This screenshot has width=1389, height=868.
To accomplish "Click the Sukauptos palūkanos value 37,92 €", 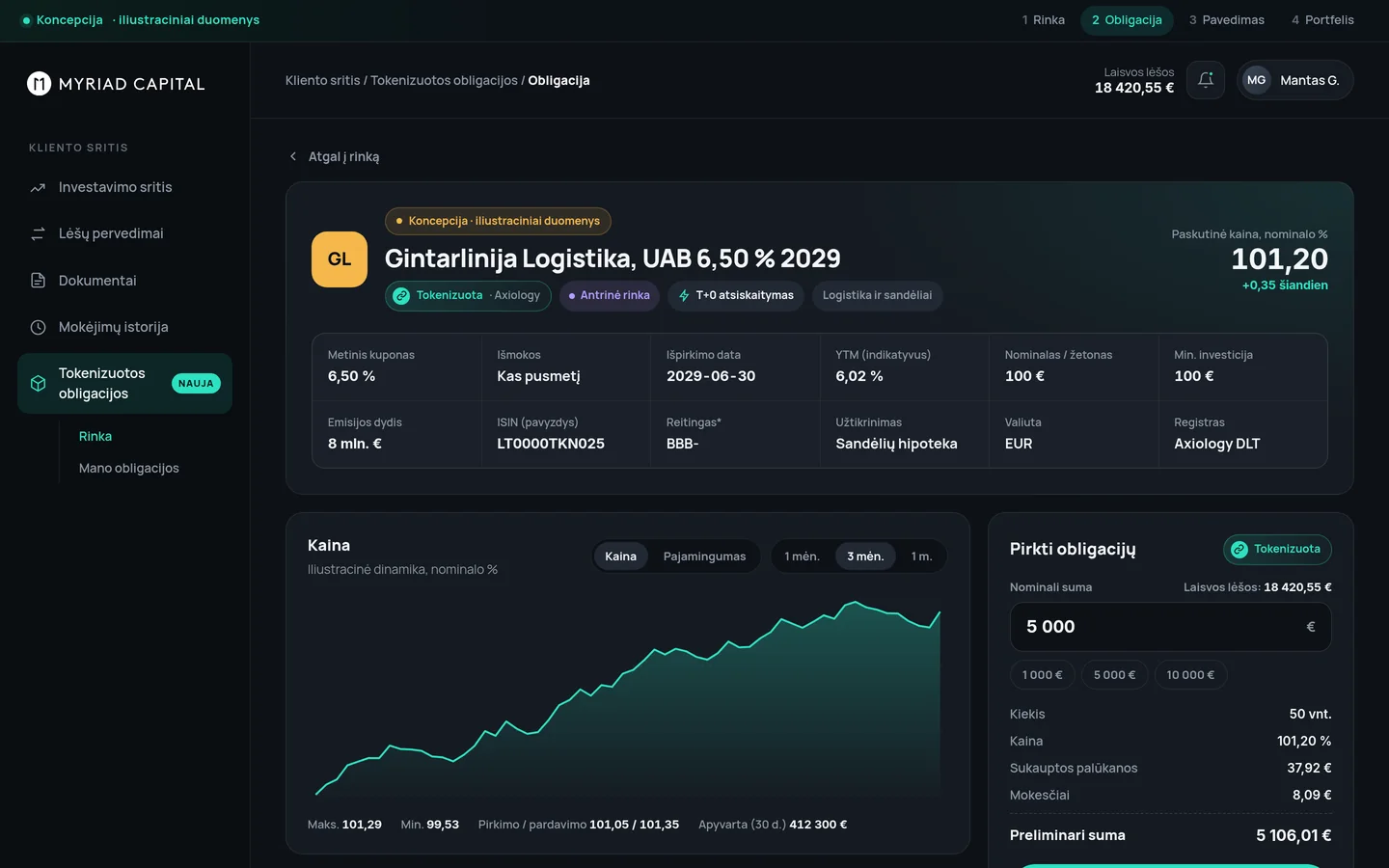I will click(x=1309, y=769).
